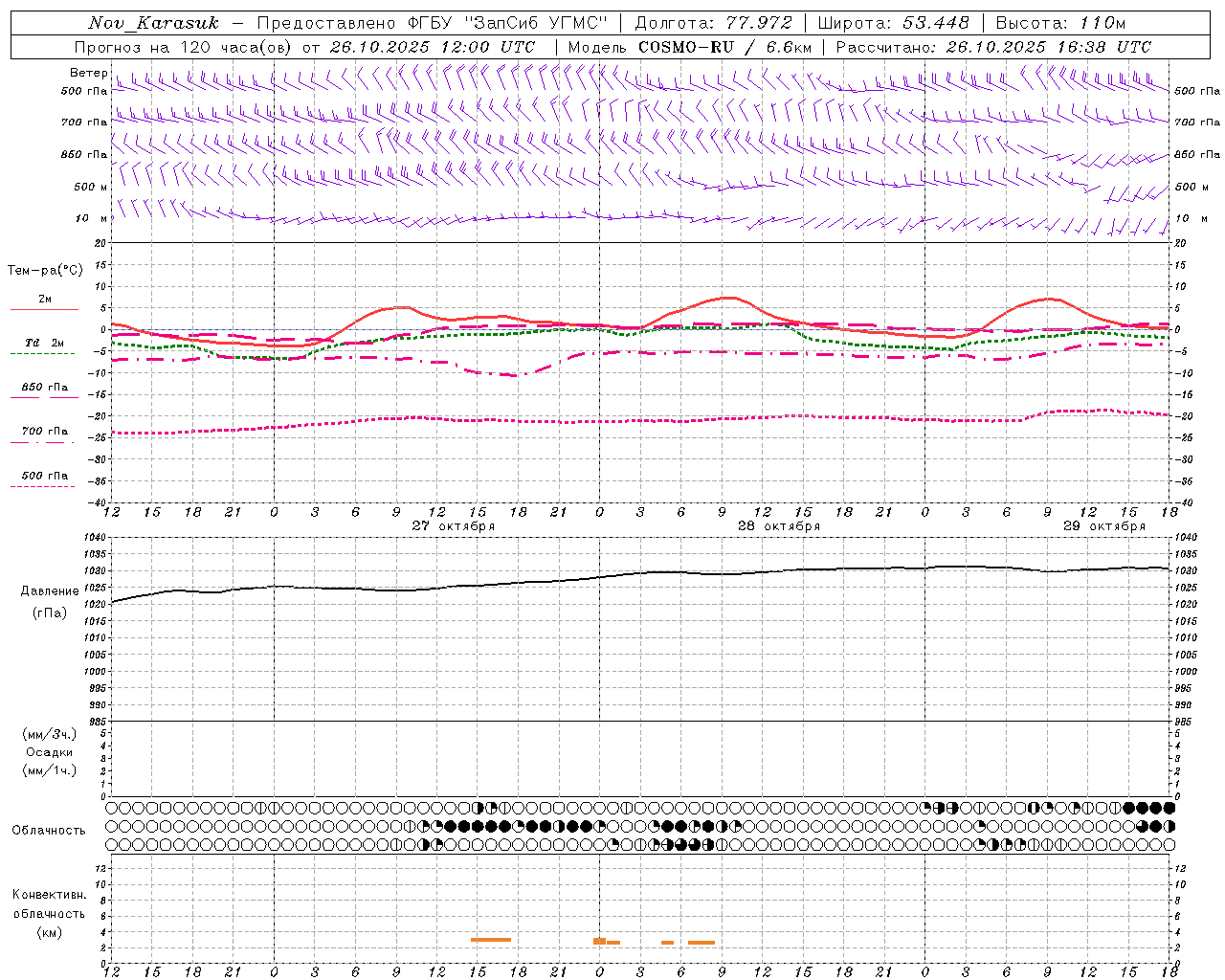Click the "Давление" pressure panel label
The width and height of the screenshot is (1225, 980).
click(x=50, y=591)
